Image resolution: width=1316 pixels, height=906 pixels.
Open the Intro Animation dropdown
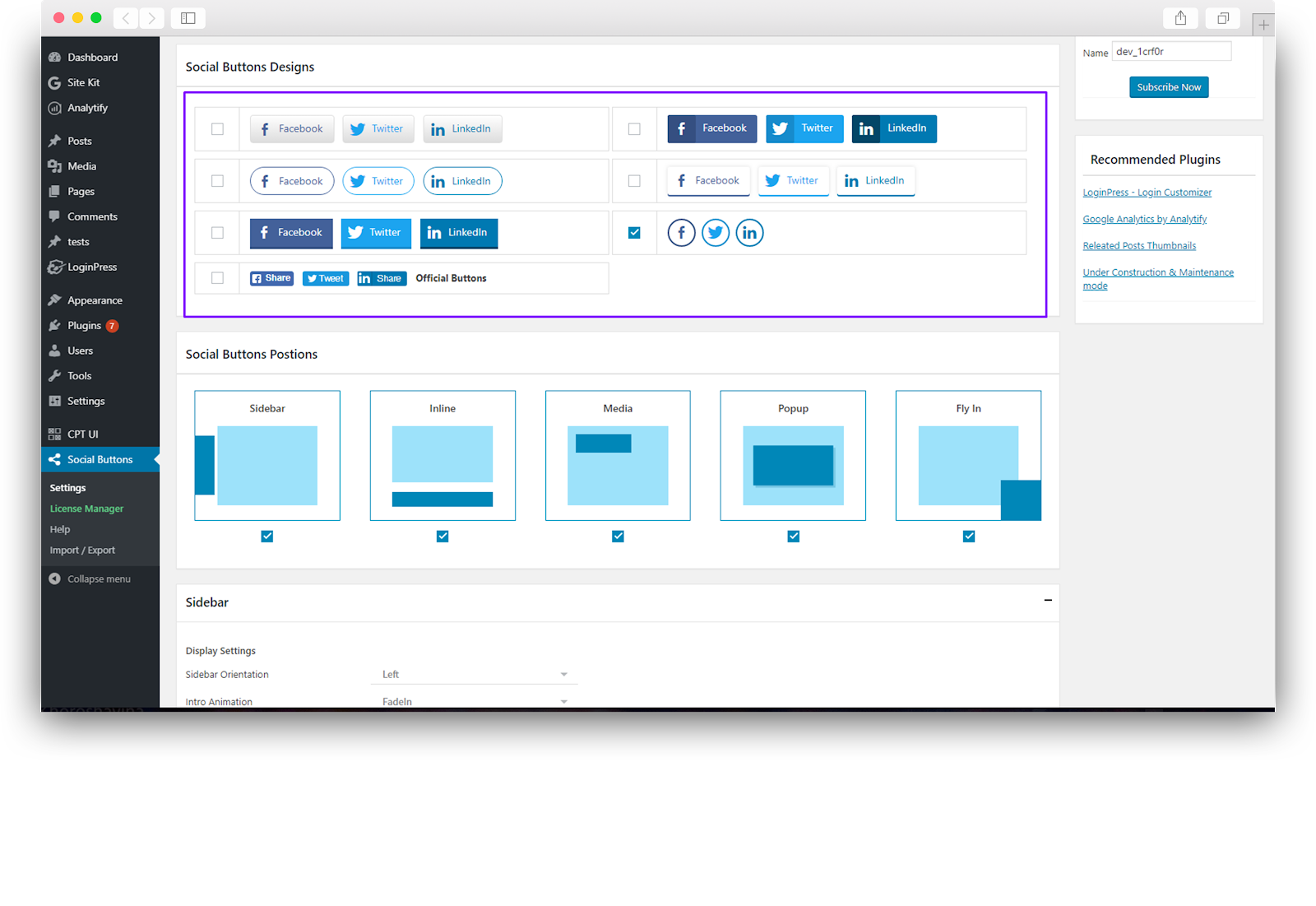pyautogui.click(x=475, y=701)
